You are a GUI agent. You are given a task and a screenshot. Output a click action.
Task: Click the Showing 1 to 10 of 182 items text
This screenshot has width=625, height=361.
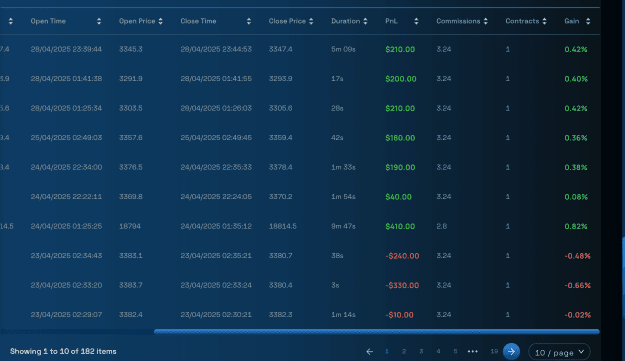pyautogui.click(x=63, y=351)
